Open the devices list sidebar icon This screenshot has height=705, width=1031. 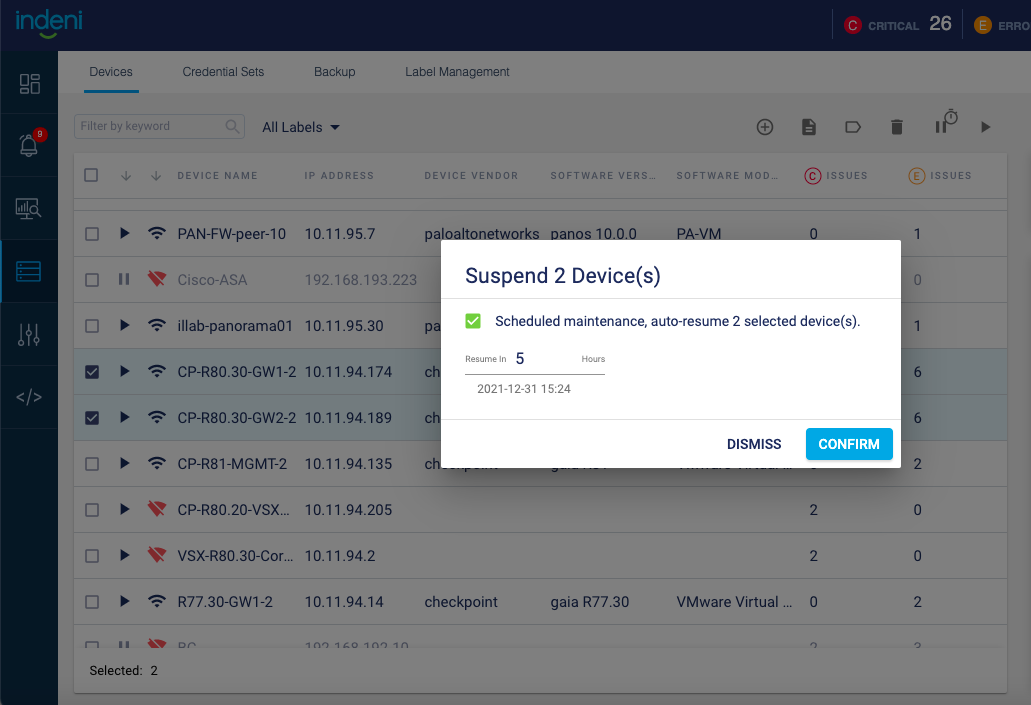coord(29,271)
